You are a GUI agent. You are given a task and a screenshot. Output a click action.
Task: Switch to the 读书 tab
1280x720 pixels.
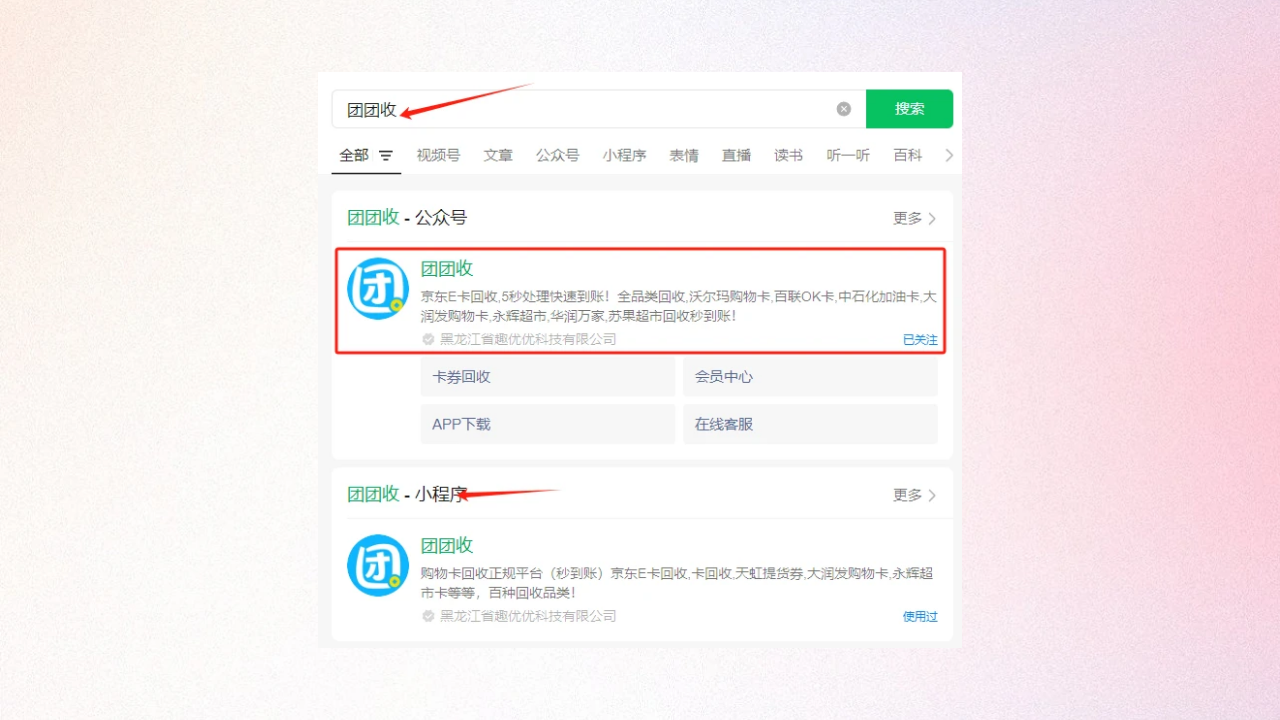tap(788, 155)
